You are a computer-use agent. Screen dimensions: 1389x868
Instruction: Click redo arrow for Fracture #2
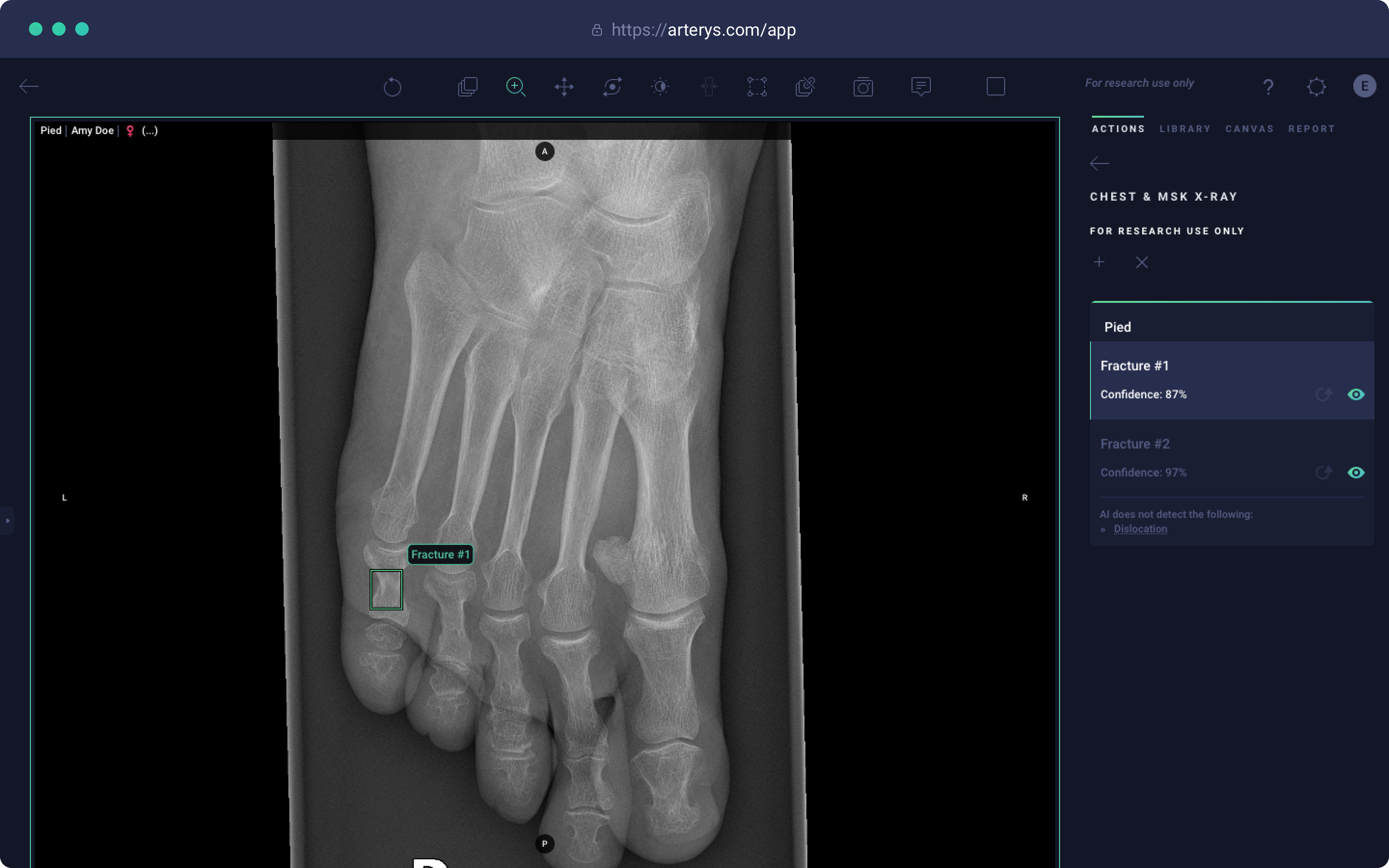pos(1323,473)
